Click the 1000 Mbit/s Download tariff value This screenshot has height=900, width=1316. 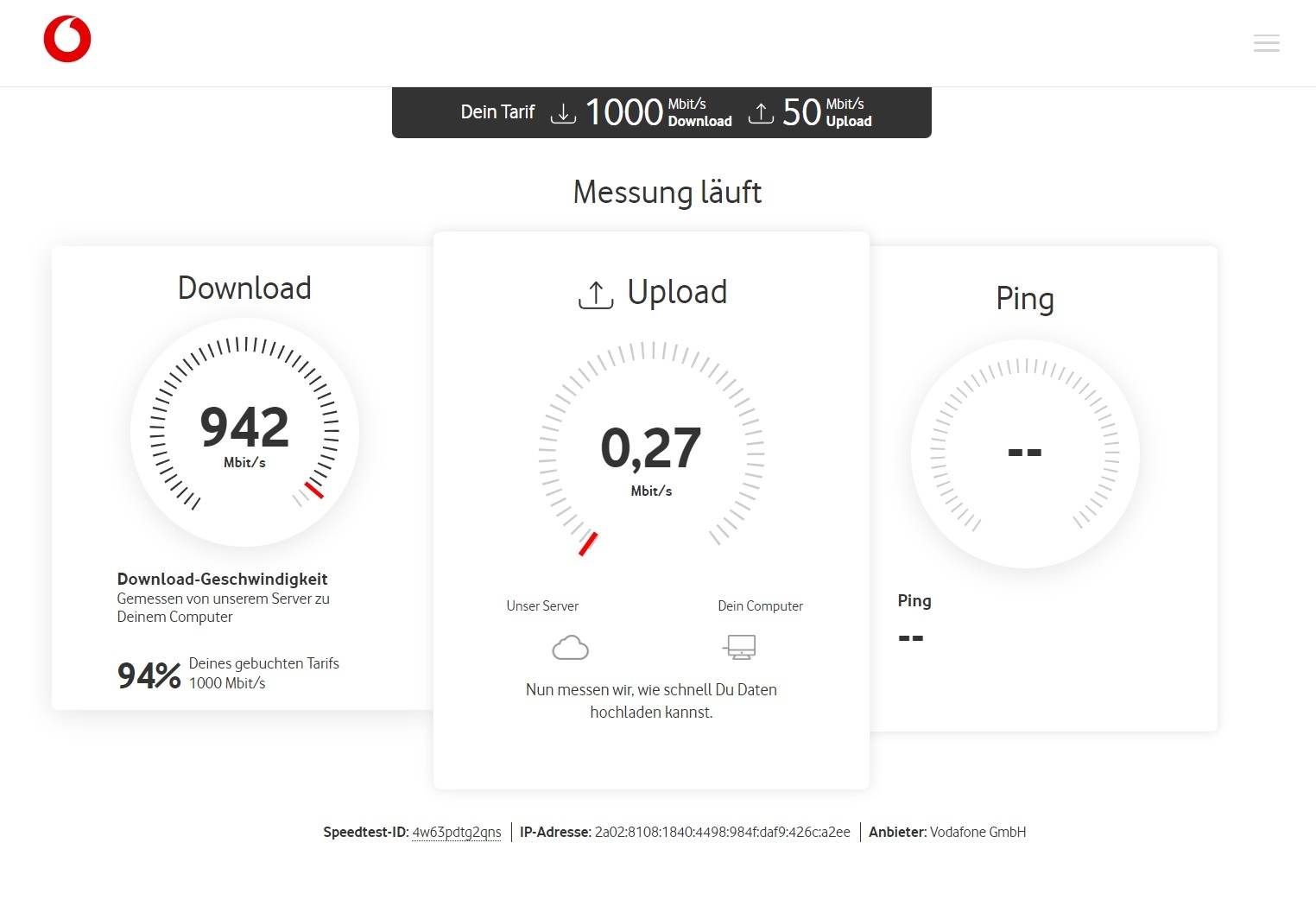click(658, 113)
